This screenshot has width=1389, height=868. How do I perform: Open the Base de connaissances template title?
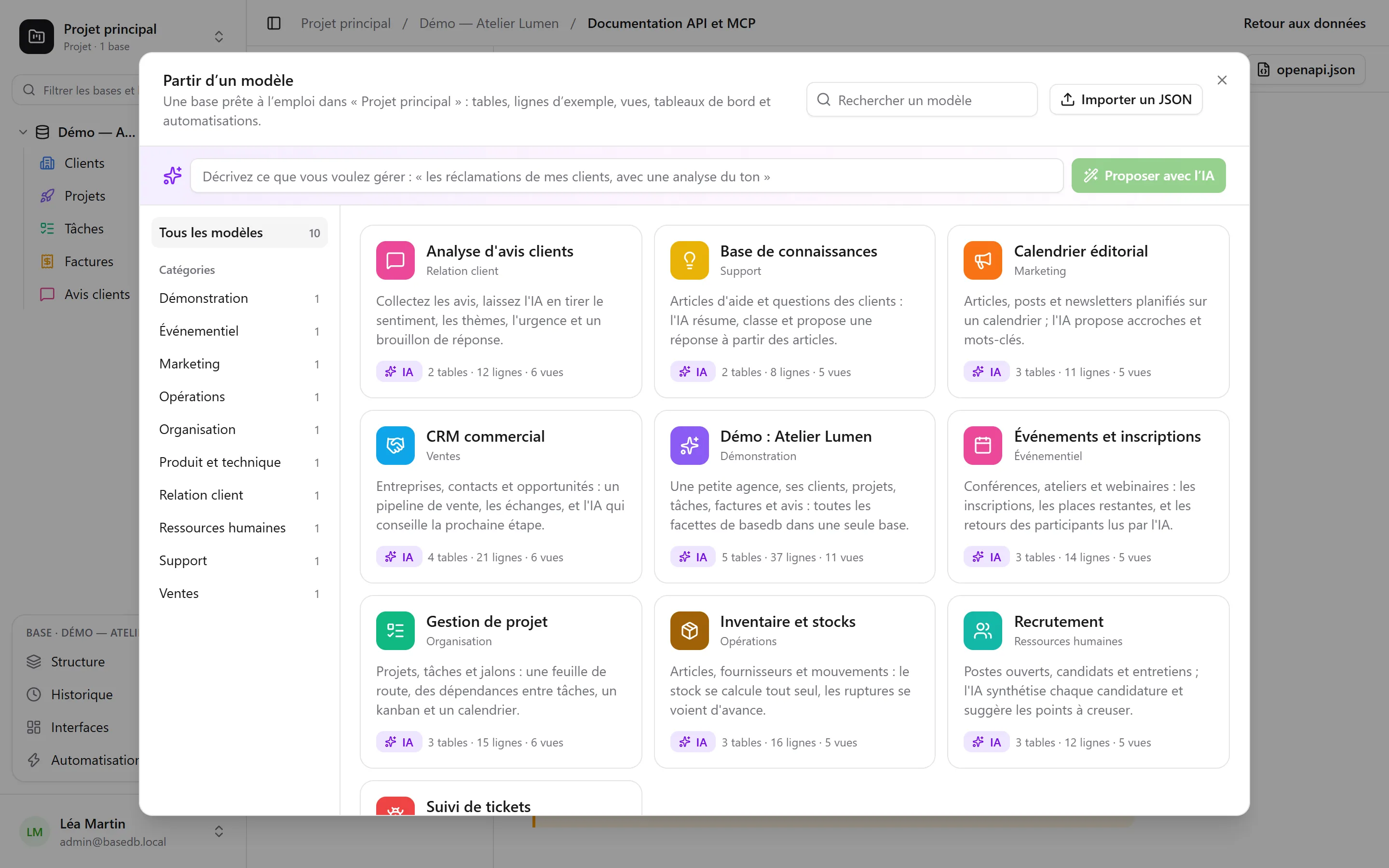pos(798,251)
